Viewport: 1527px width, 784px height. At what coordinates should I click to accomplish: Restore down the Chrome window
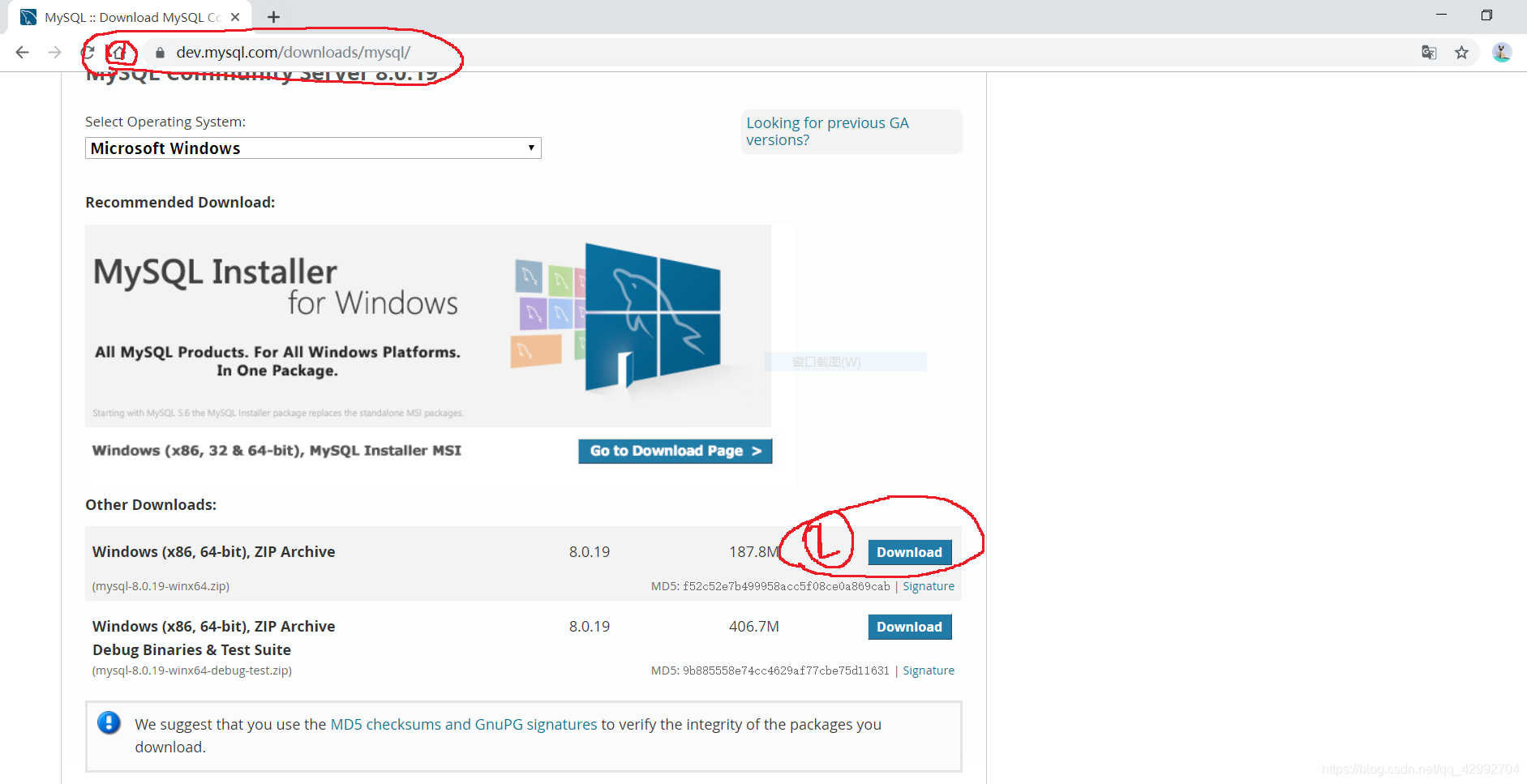pos(1486,15)
